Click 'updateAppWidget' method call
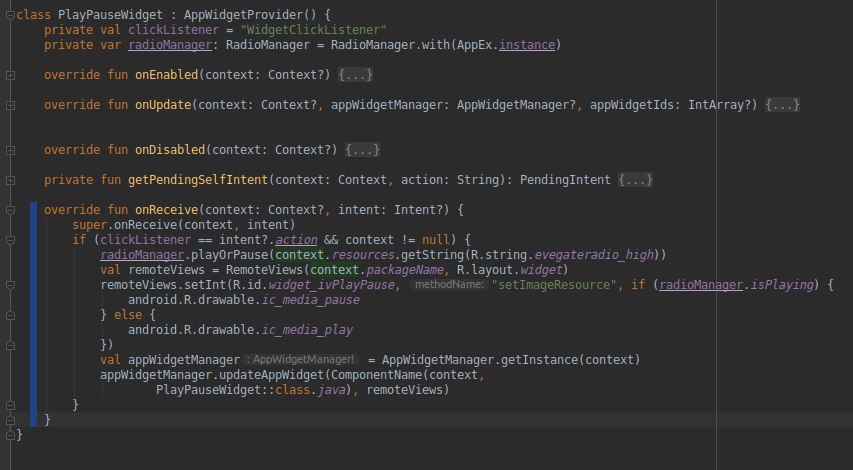853x470 pixels. [x=271, y=375]
